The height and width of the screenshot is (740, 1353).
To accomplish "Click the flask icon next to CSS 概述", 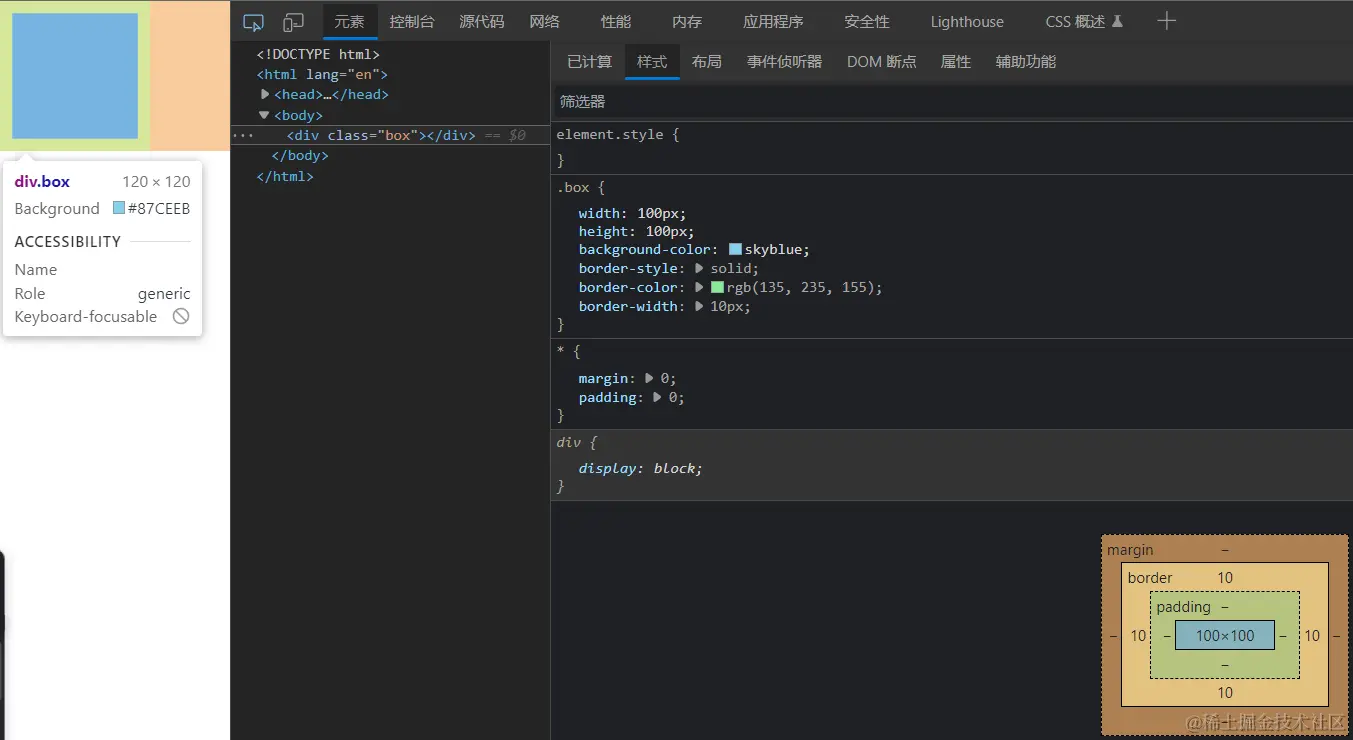I will pyautogui.click(x=1117, y=22).
